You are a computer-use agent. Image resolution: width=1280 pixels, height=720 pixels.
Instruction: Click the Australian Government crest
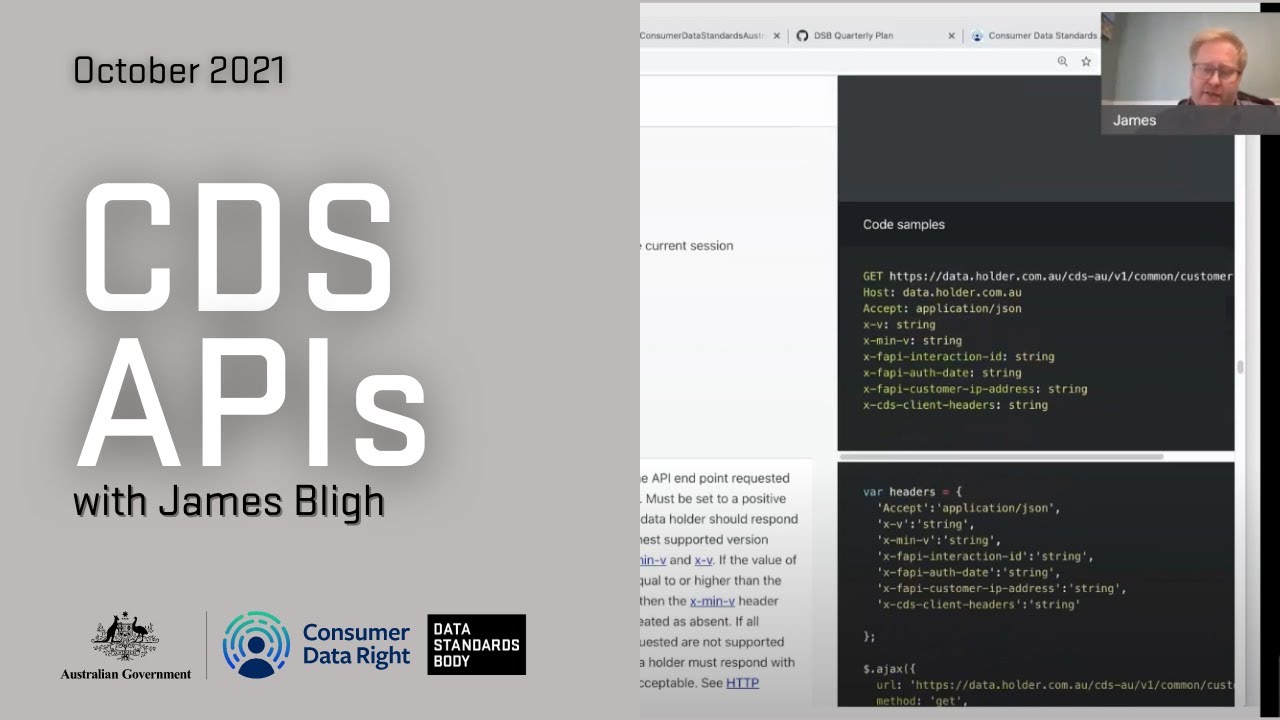pyautogui.click(x=125, y=645)
